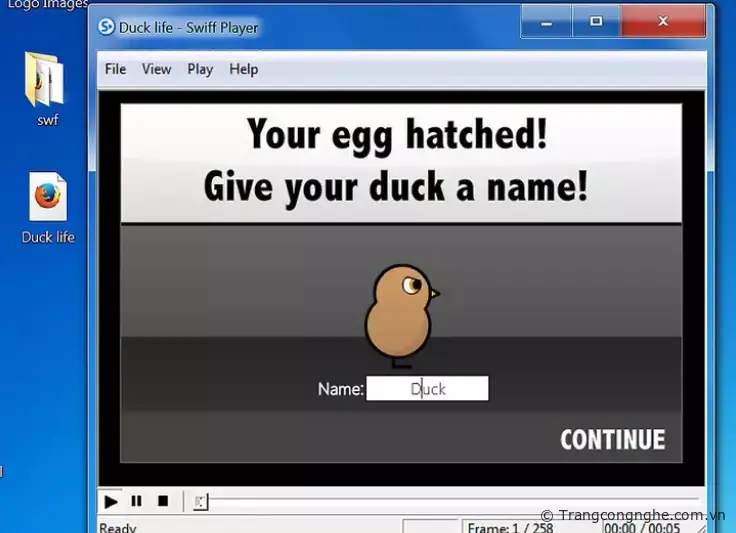This screenshot has width=736, height=533.
Task: Click the Play button in playback toolbar
Action: (x=111, y=501)
